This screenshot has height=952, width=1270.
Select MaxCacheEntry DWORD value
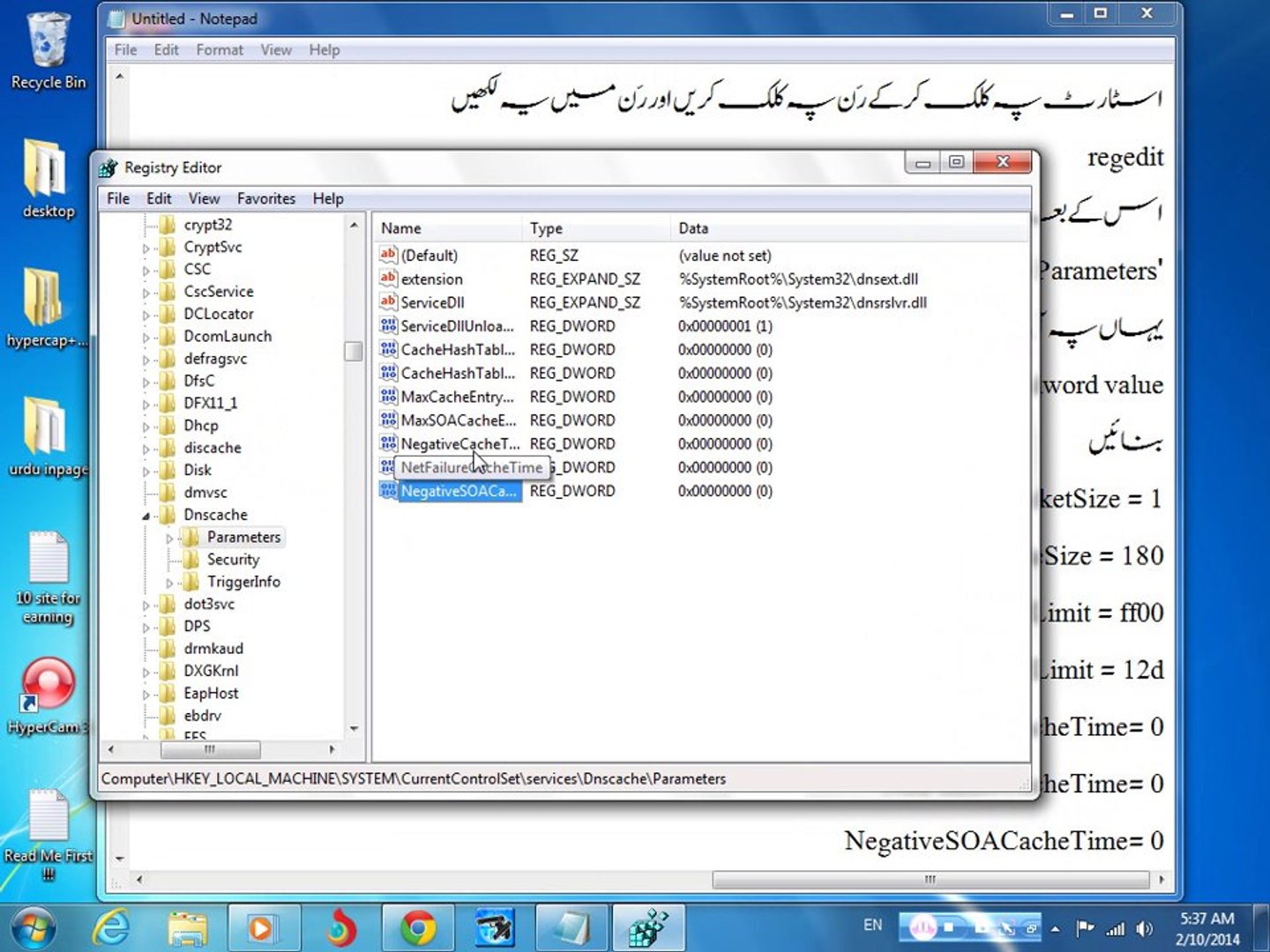[x=457, y=397]
